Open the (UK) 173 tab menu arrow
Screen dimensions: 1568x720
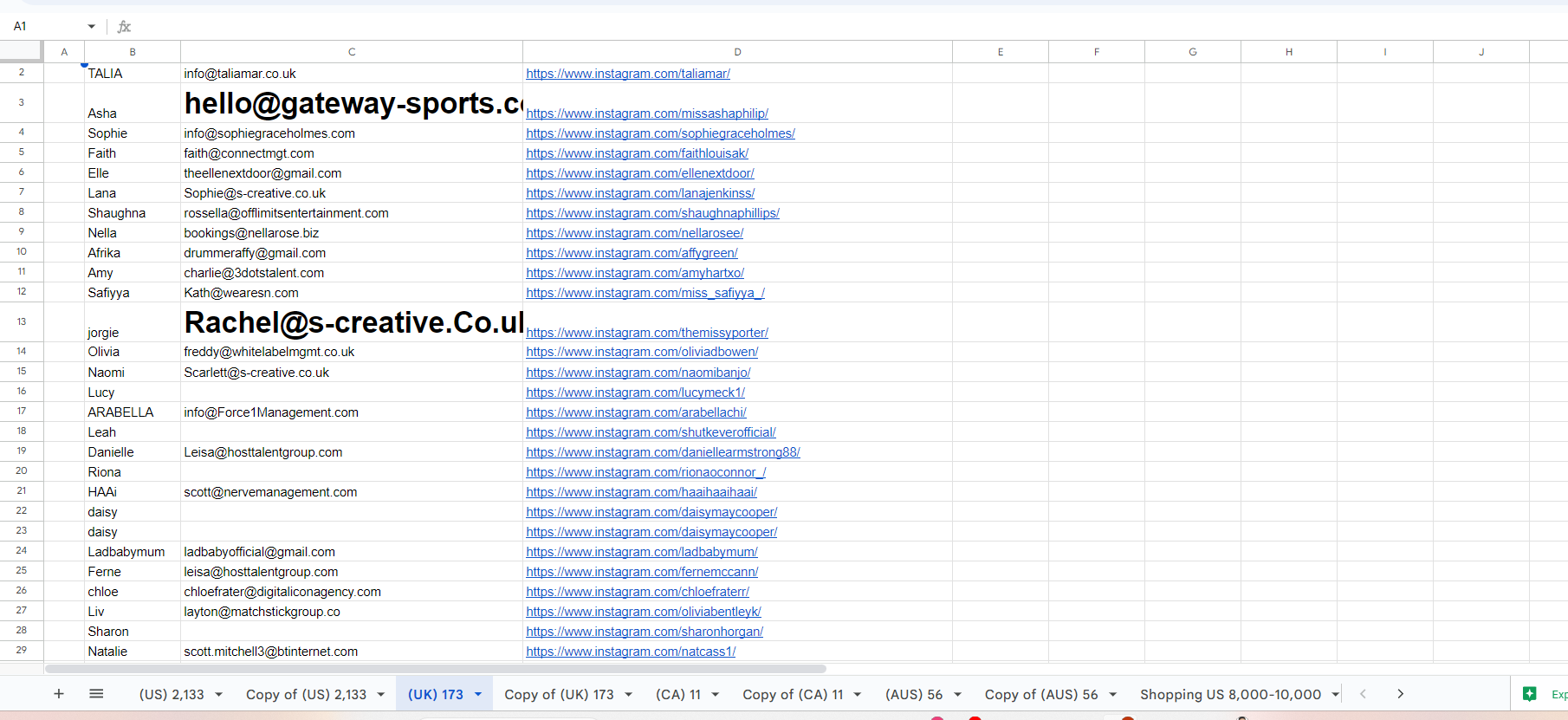pos(477,695)
